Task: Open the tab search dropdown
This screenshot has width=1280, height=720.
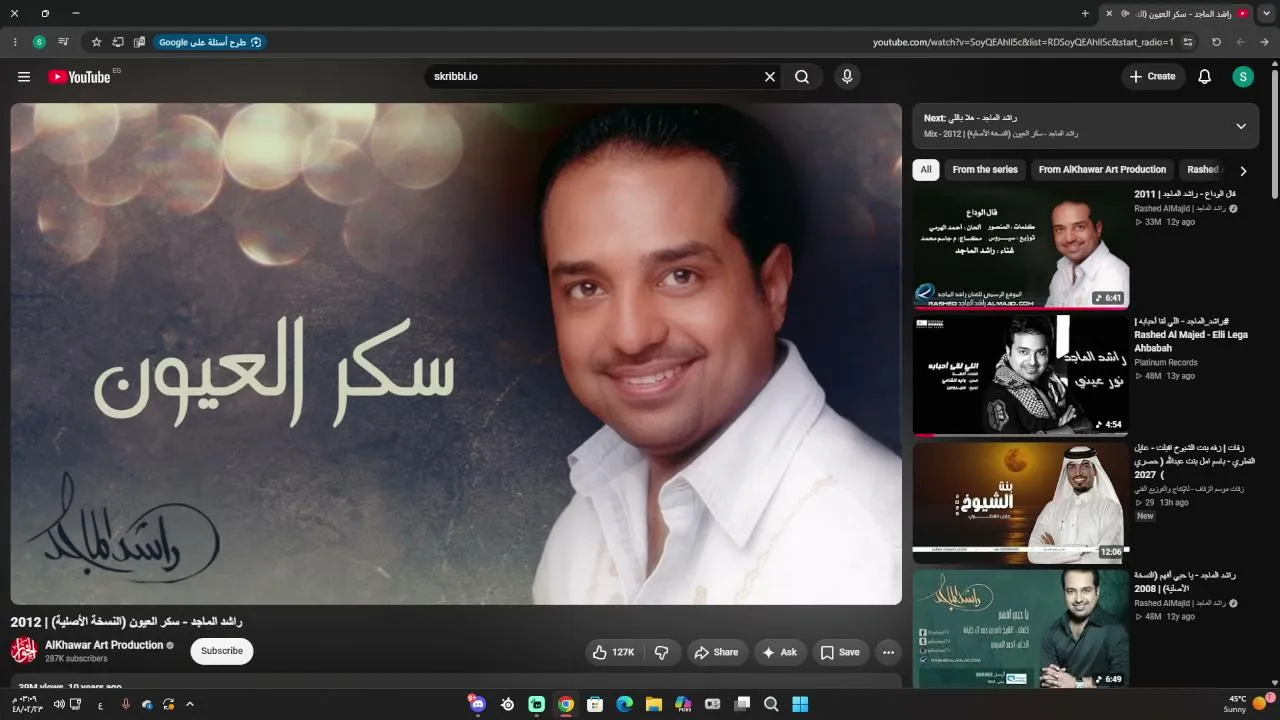Action: pyautogui.click(x=1267, y=13)
